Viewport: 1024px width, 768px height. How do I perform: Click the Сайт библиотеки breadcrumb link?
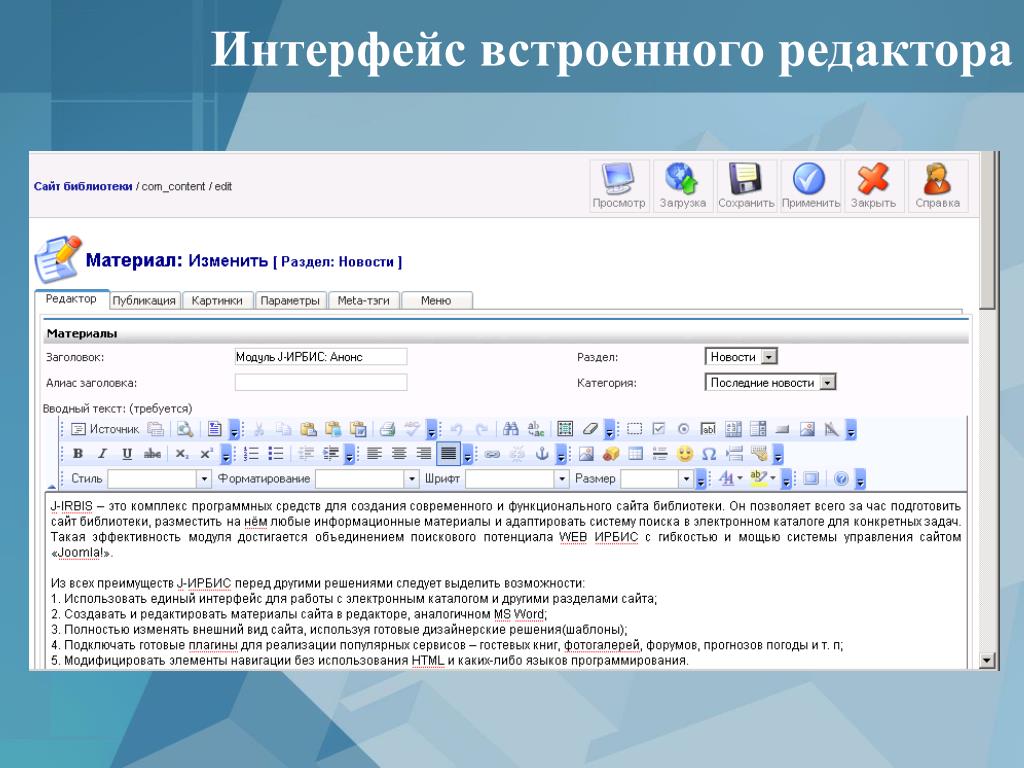(x=82, y=186)
